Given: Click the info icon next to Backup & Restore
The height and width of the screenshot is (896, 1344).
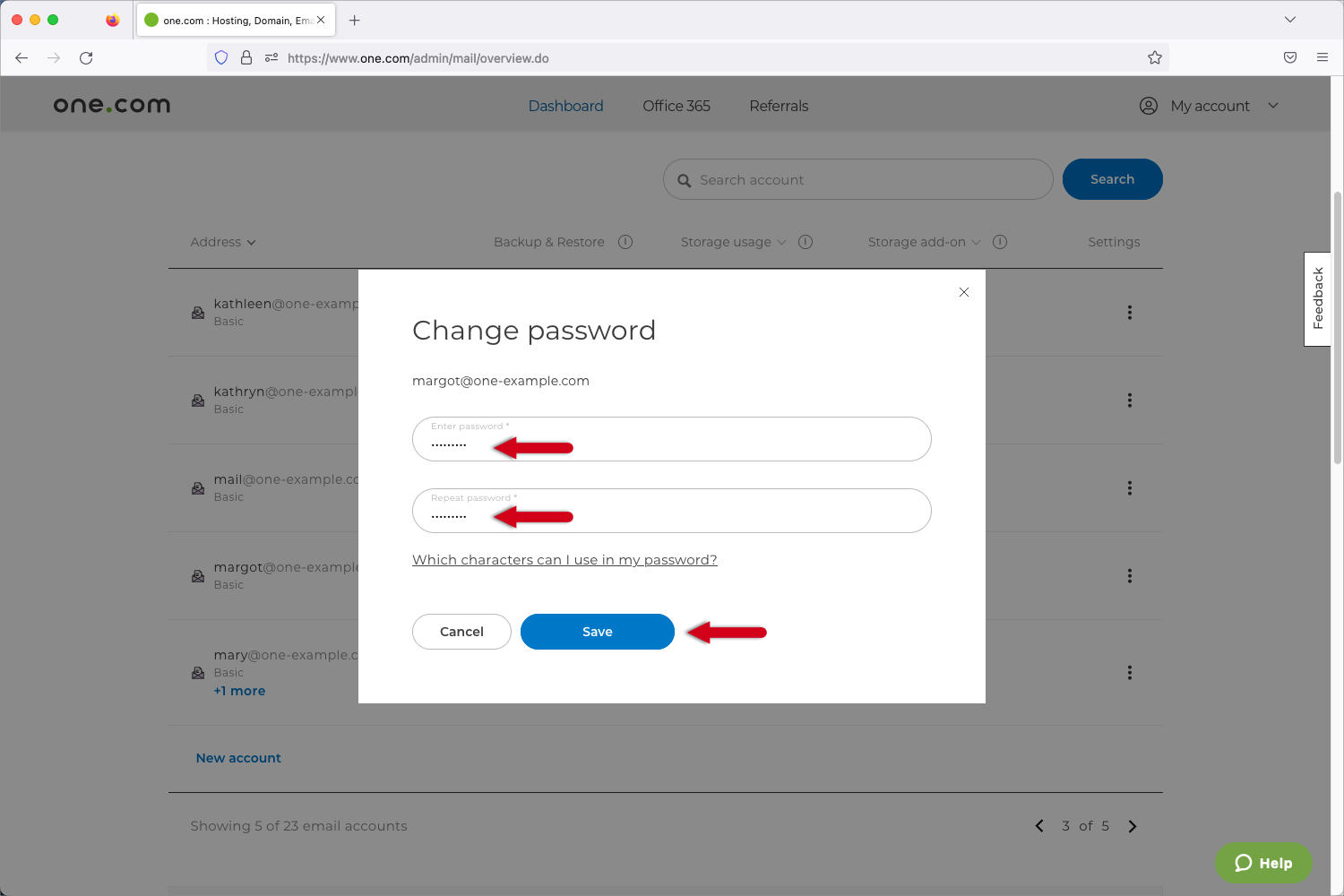Looking at the screenshot, I should [625, 241].
